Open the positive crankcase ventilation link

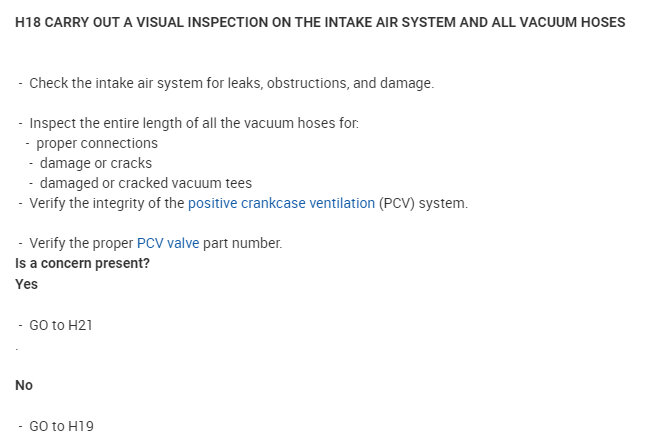tap(281, 203)
